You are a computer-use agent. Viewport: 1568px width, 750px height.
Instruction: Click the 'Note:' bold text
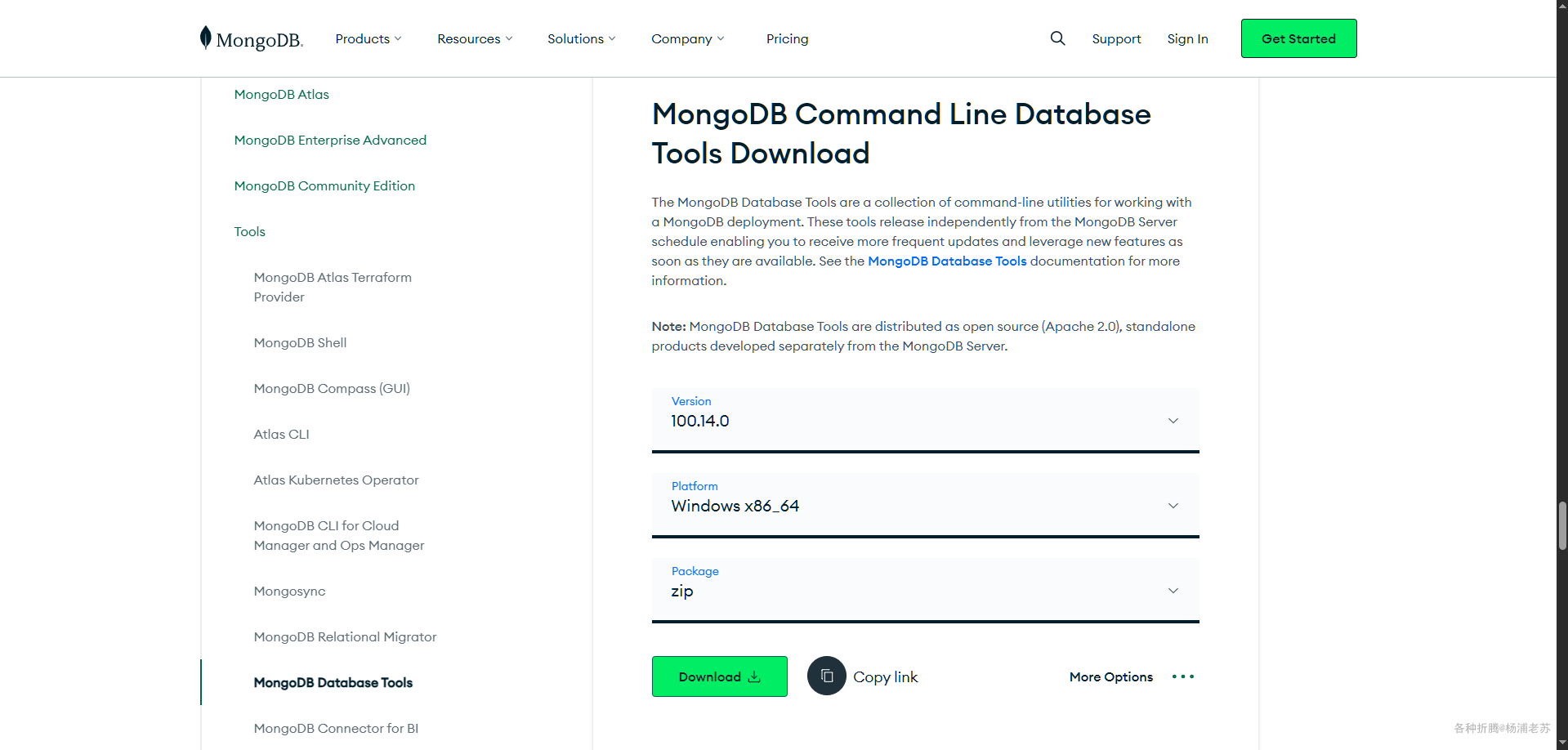point(668,326)
